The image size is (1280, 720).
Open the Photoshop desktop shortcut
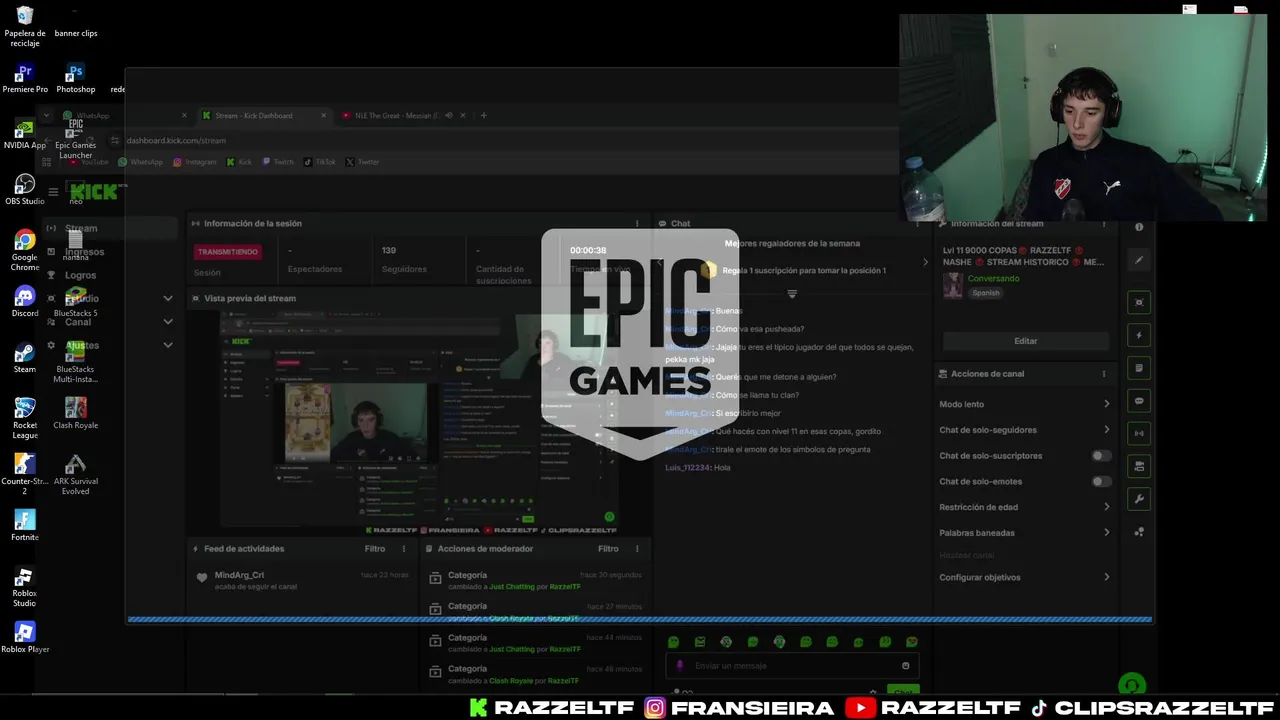[x=75, y=78]
